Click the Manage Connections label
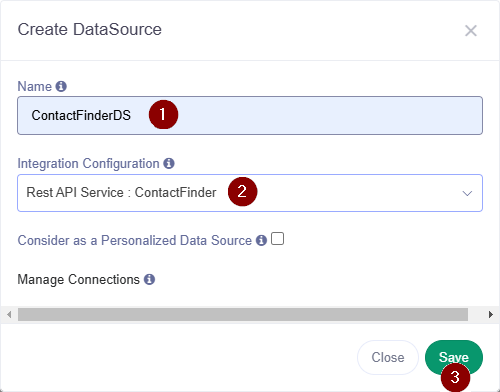 pos(78,279)
